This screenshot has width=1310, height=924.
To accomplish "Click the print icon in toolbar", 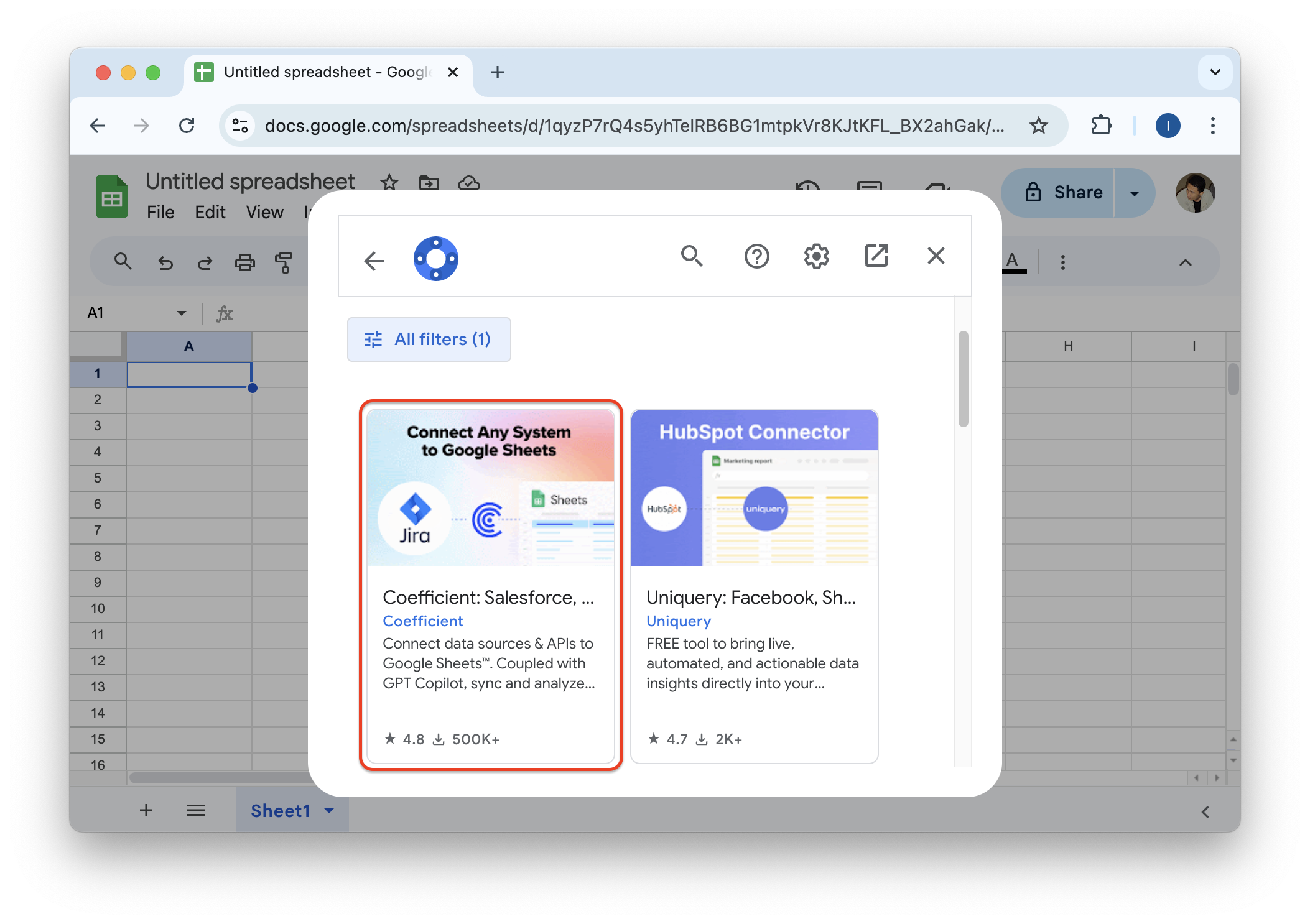I will tap(244, 262).
